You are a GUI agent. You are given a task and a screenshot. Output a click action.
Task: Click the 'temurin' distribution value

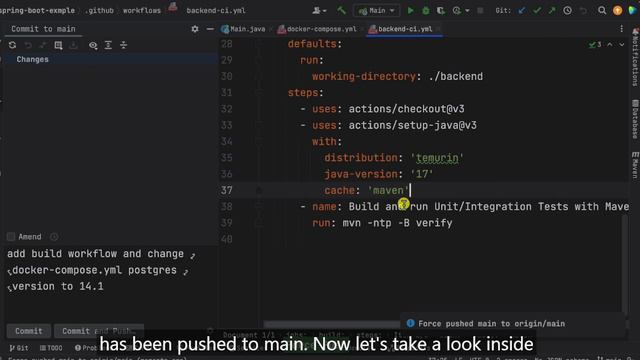click(437, 158)
